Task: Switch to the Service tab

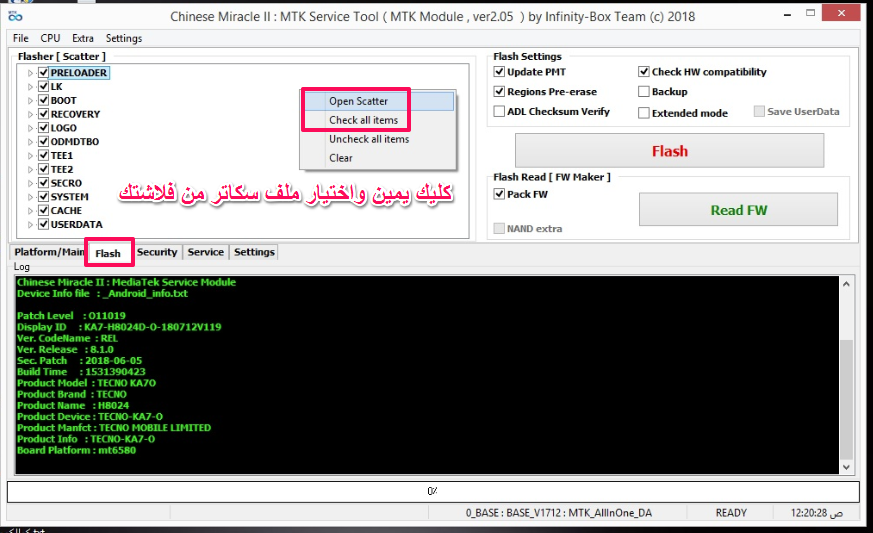Action: pos(205,252)
